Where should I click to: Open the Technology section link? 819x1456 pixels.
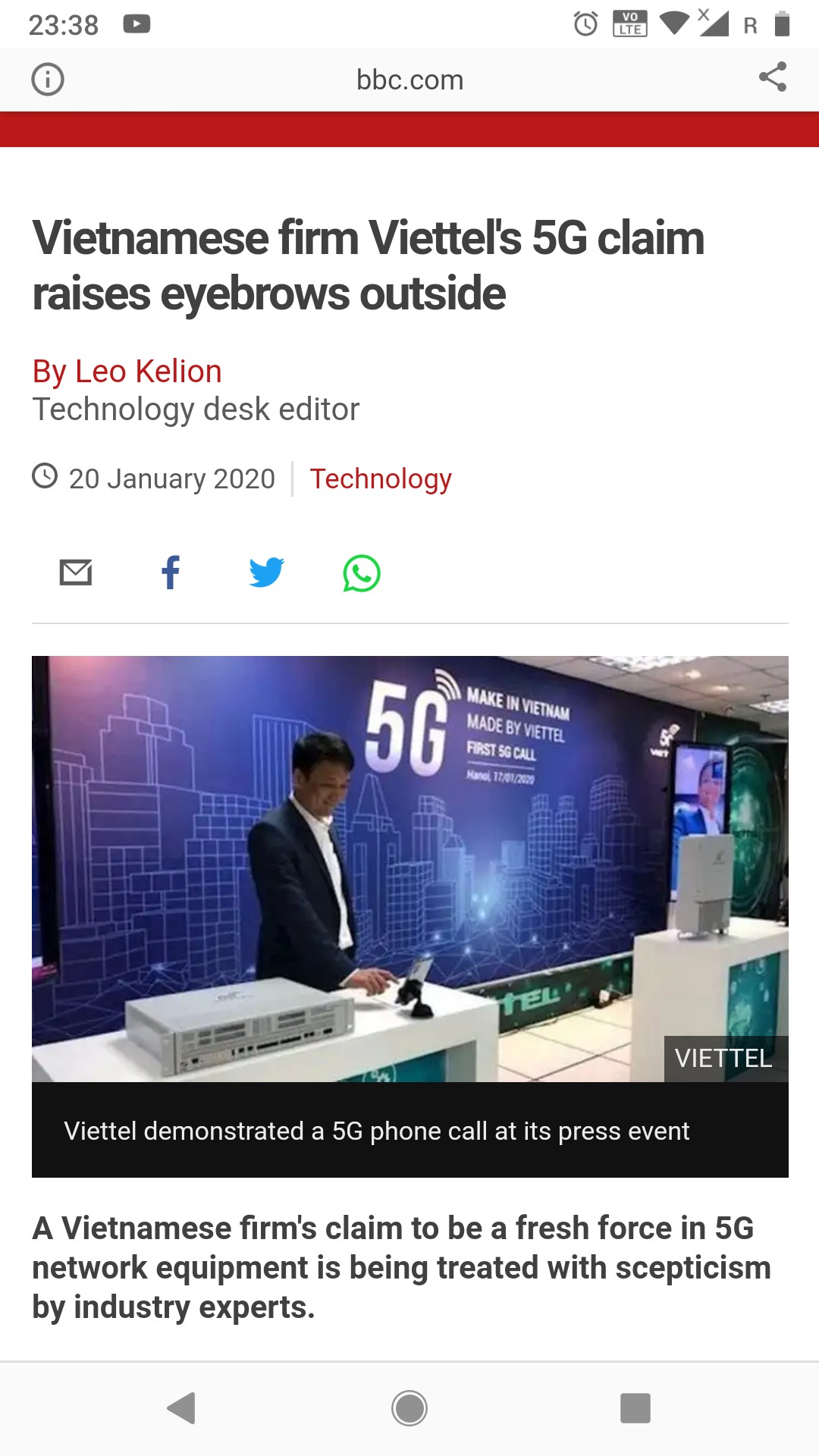381,479
